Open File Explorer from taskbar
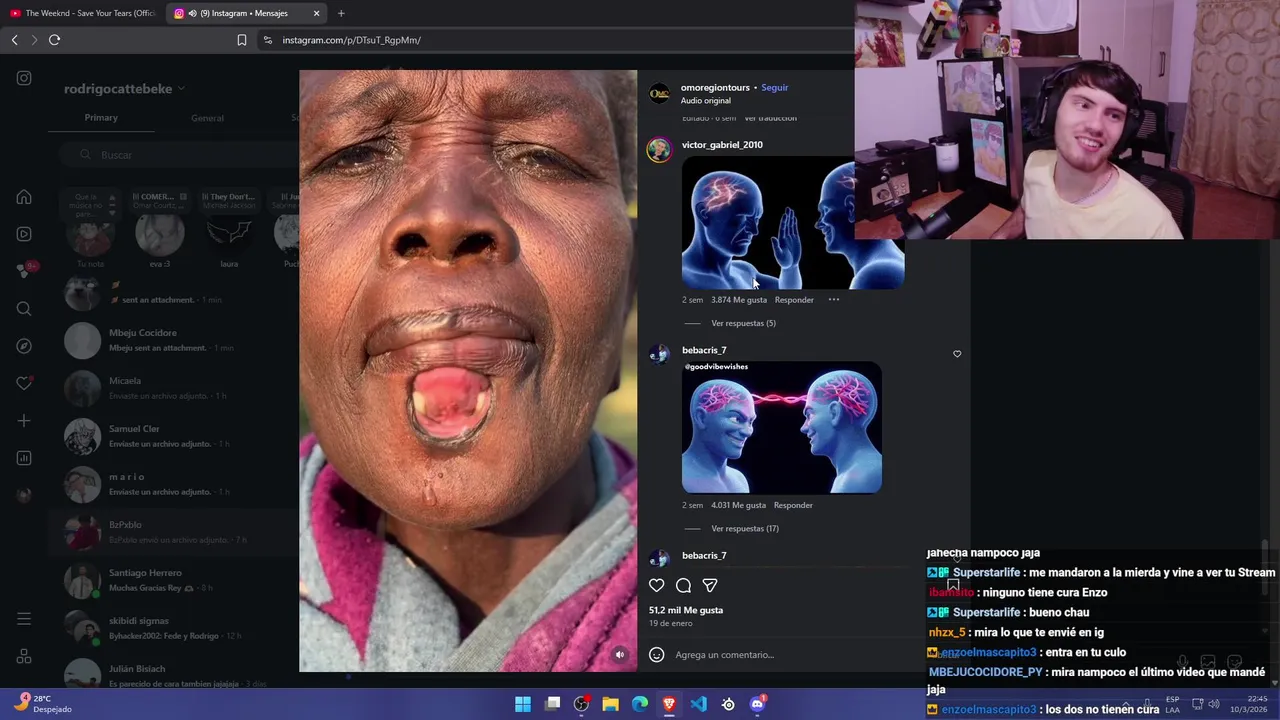 [x=610, y=704]
